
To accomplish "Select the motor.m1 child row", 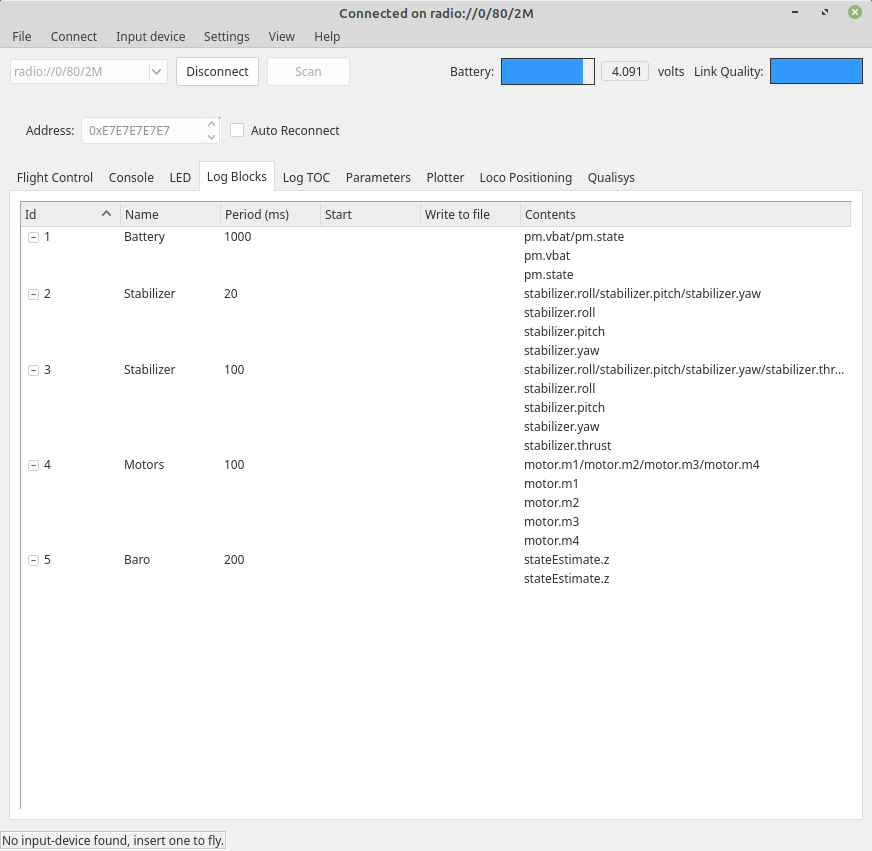I will (551, 484).
